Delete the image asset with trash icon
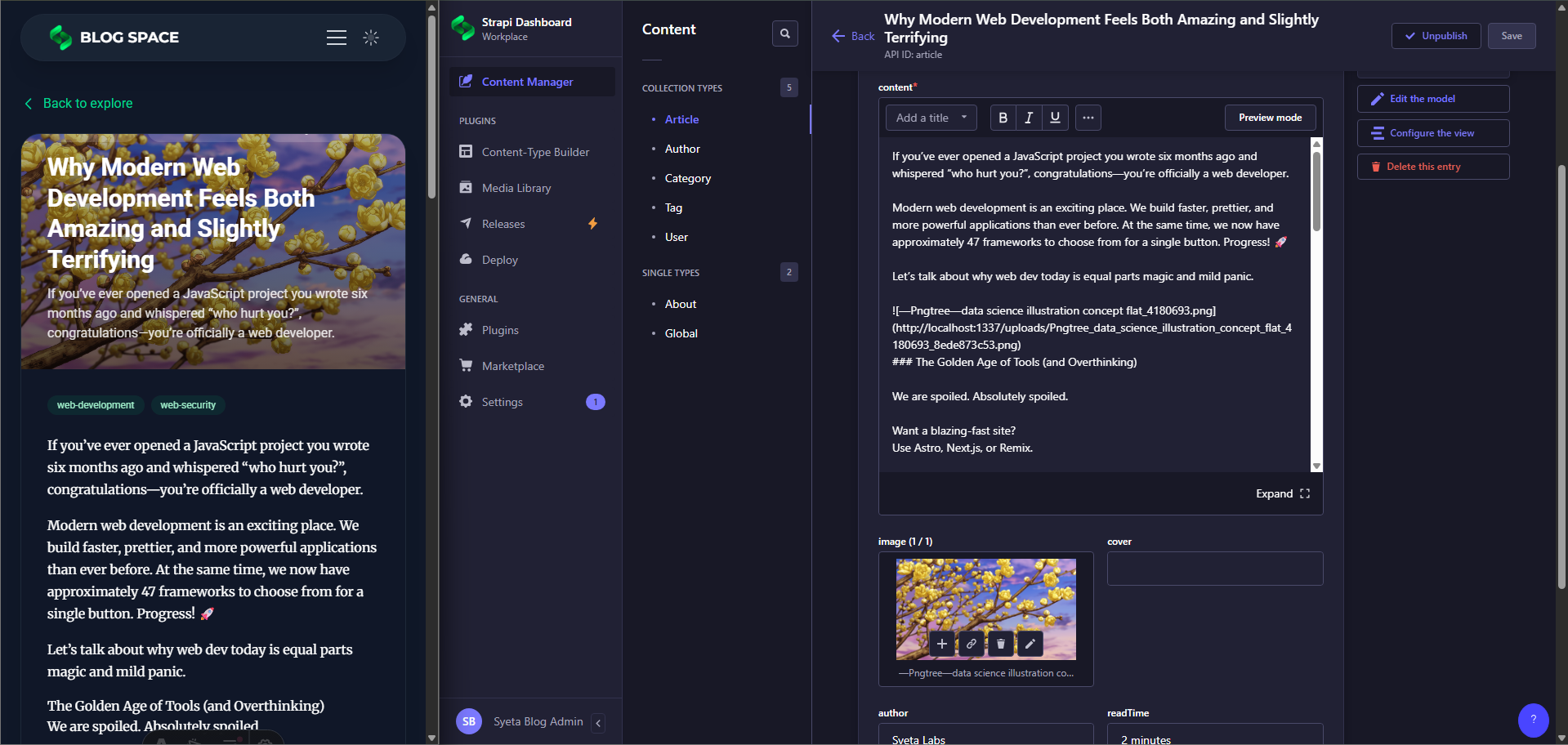1568x745 pixels. [x=1000, y=644]
